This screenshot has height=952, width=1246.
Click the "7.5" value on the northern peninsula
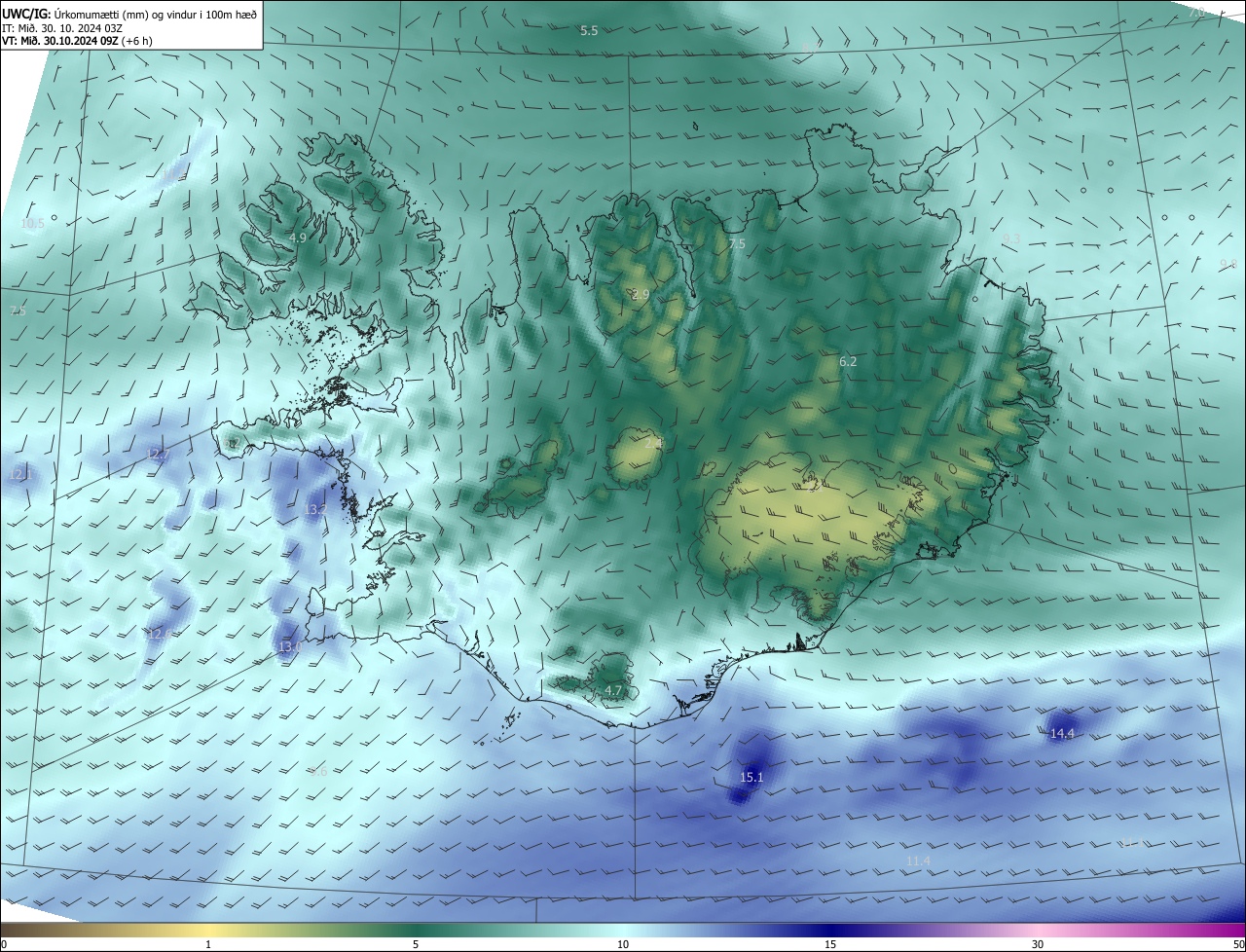[737, 244]
